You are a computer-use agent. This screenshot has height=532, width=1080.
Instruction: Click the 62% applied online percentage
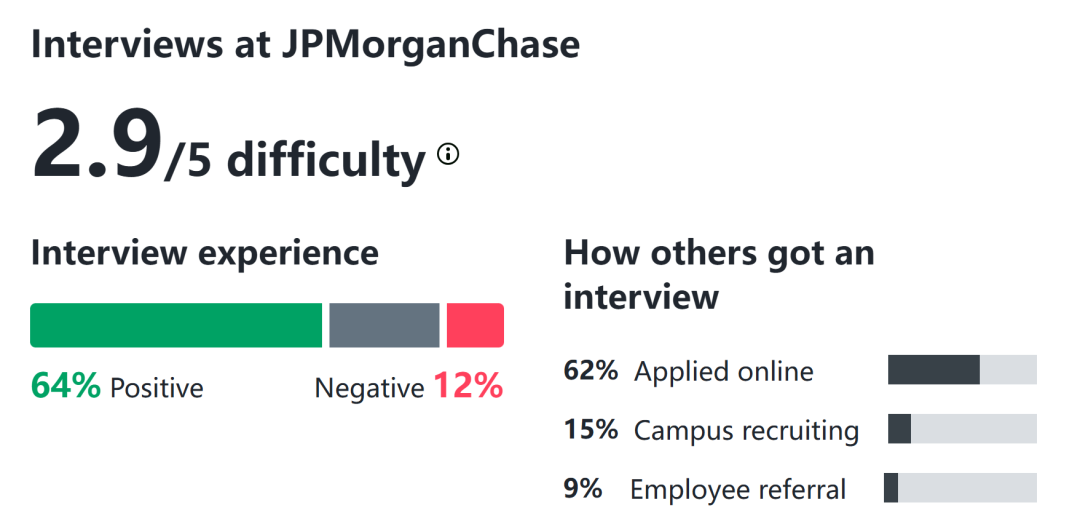(x=591, y=371)
